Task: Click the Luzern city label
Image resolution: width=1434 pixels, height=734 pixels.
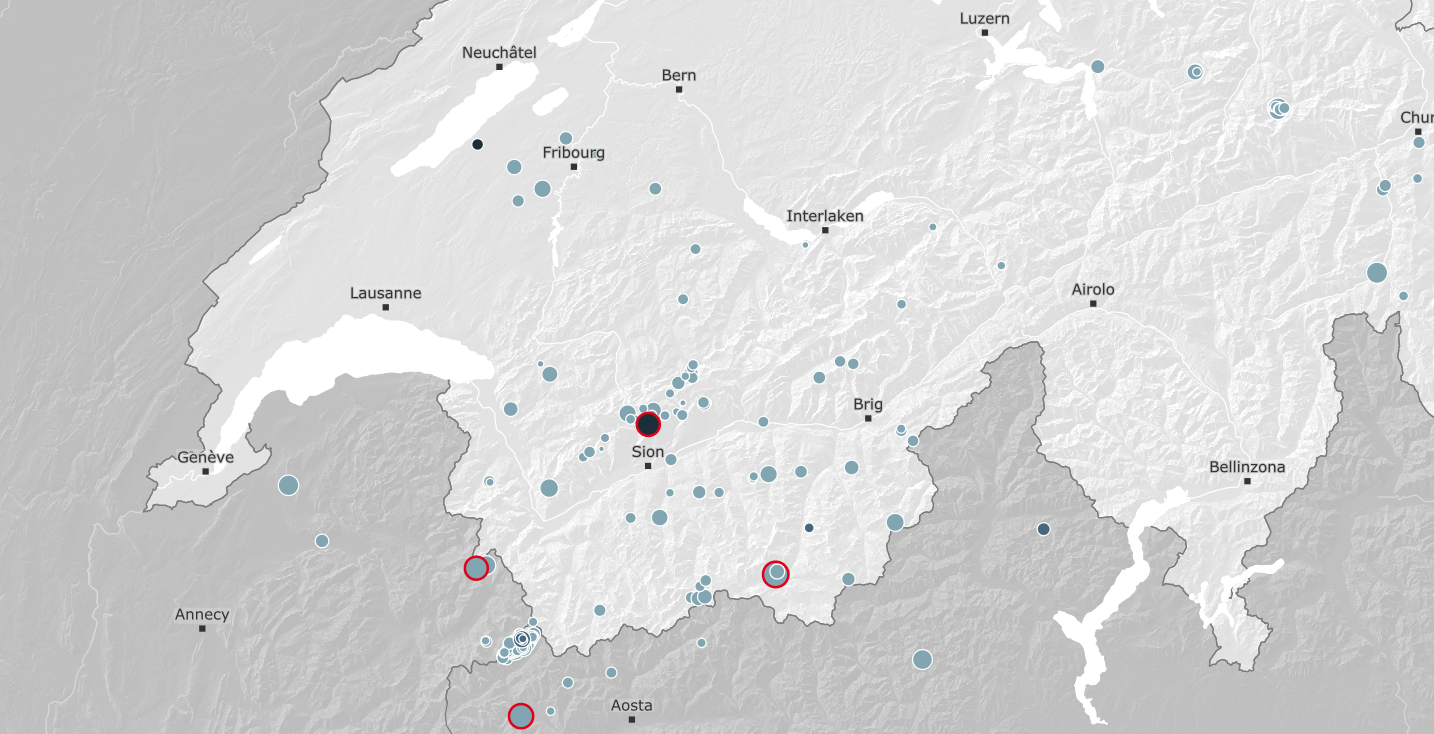Action: pyautogui.click(x=985, y=19)
